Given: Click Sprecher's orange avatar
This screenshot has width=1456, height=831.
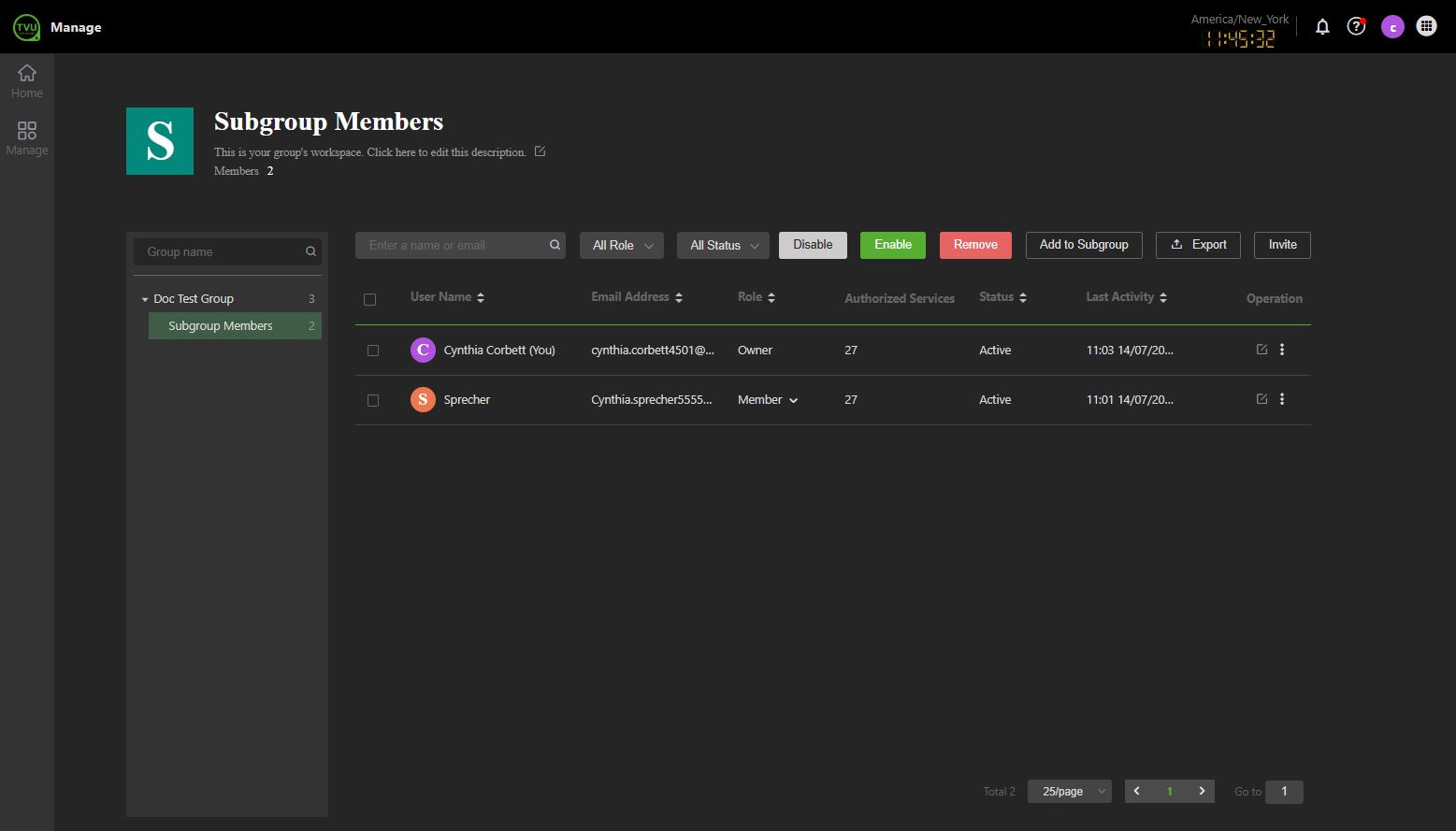Looking at the screenshot, I should (x=423, y=399).
